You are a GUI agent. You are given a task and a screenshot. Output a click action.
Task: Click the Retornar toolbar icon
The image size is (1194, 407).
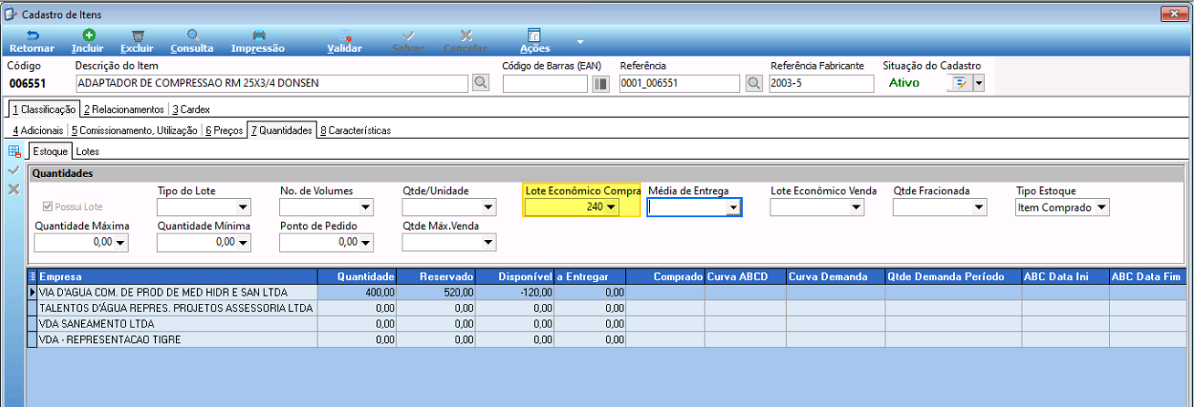tap(32, 35)
